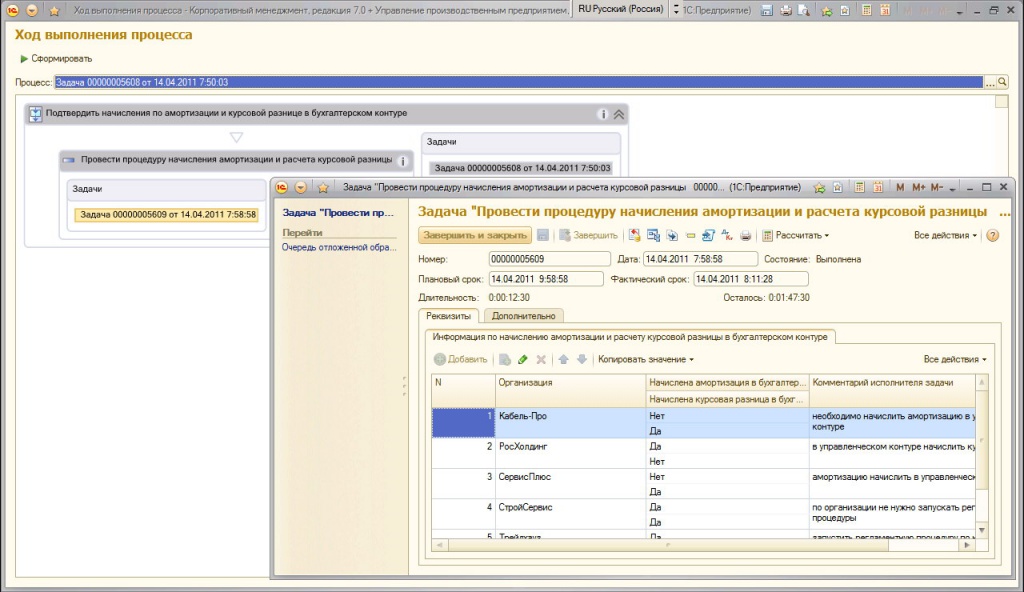Click the favorites star in the task window title bar
This screenshot has width=1024, height=592.
coord(323,188)
